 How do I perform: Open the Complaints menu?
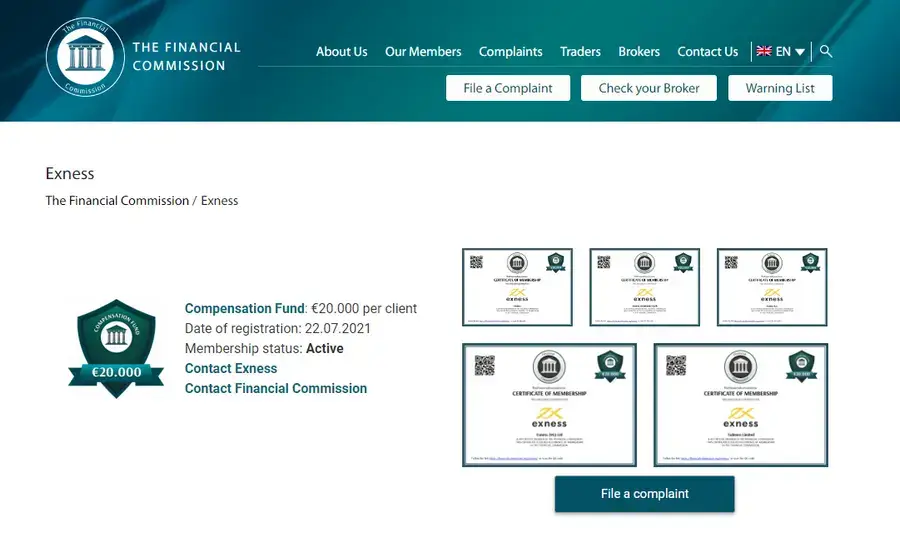[x=510, y=52]
